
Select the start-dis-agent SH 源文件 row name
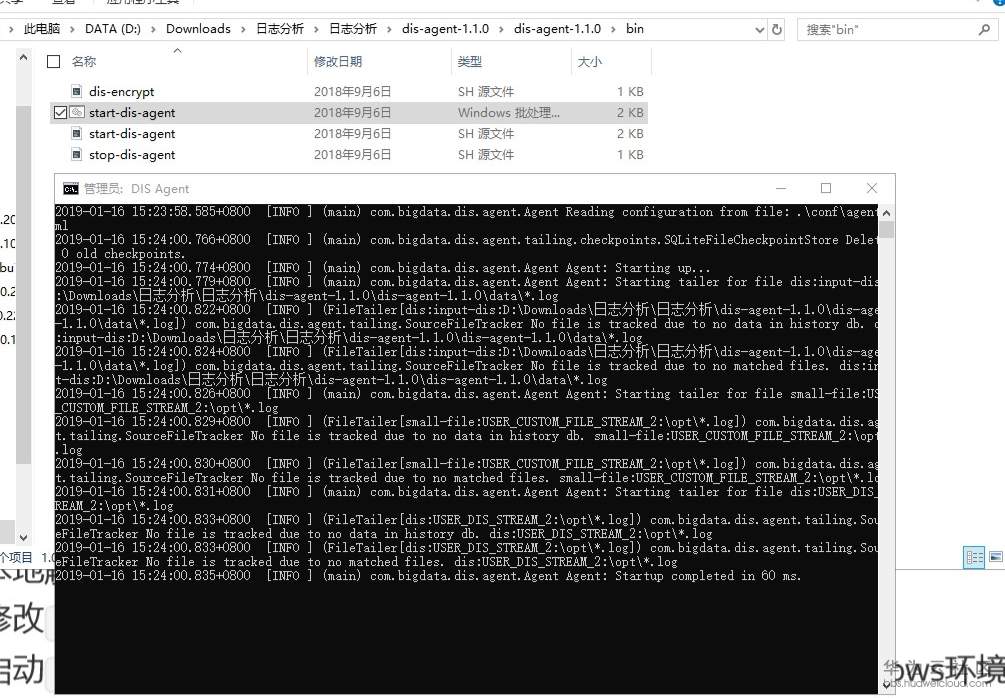point(132,133)
